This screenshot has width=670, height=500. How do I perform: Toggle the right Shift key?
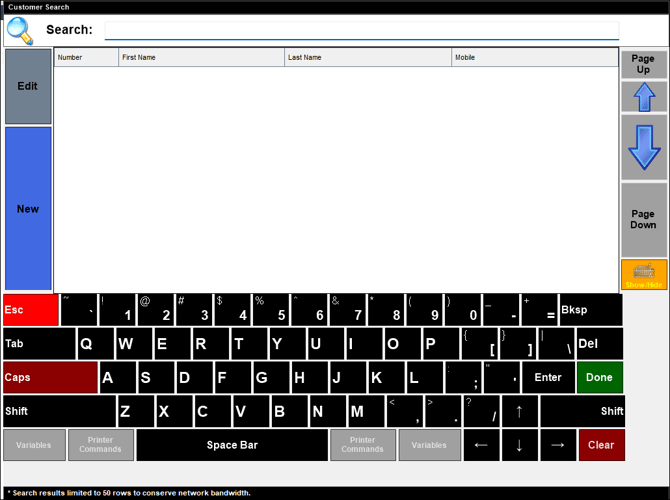(x=582, y=411)
